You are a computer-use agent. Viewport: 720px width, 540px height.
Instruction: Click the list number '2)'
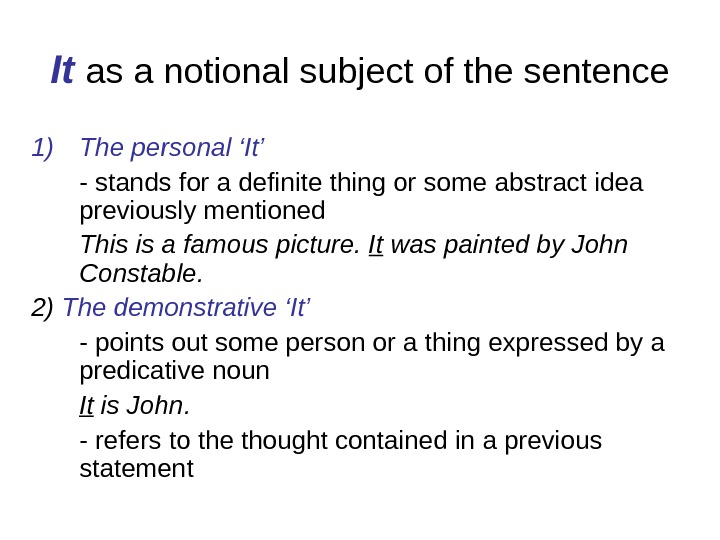point(44,306)
